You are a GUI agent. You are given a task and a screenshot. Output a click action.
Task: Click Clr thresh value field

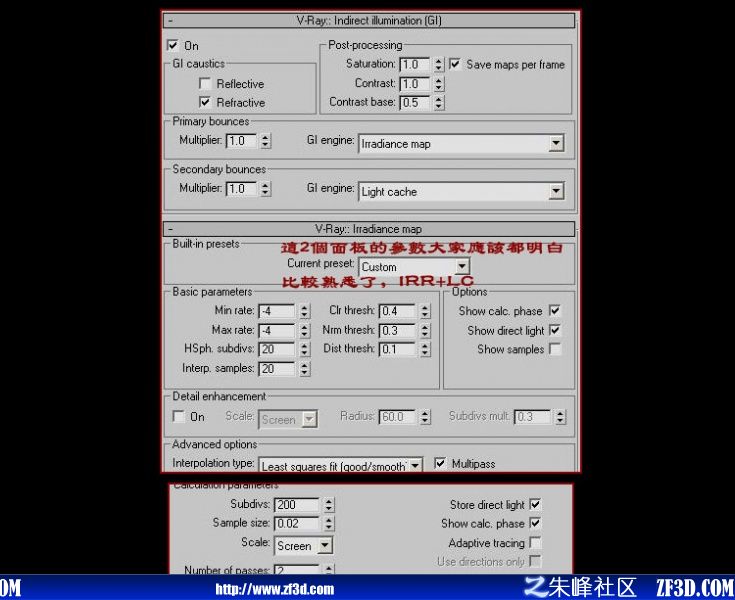point(398,311)
